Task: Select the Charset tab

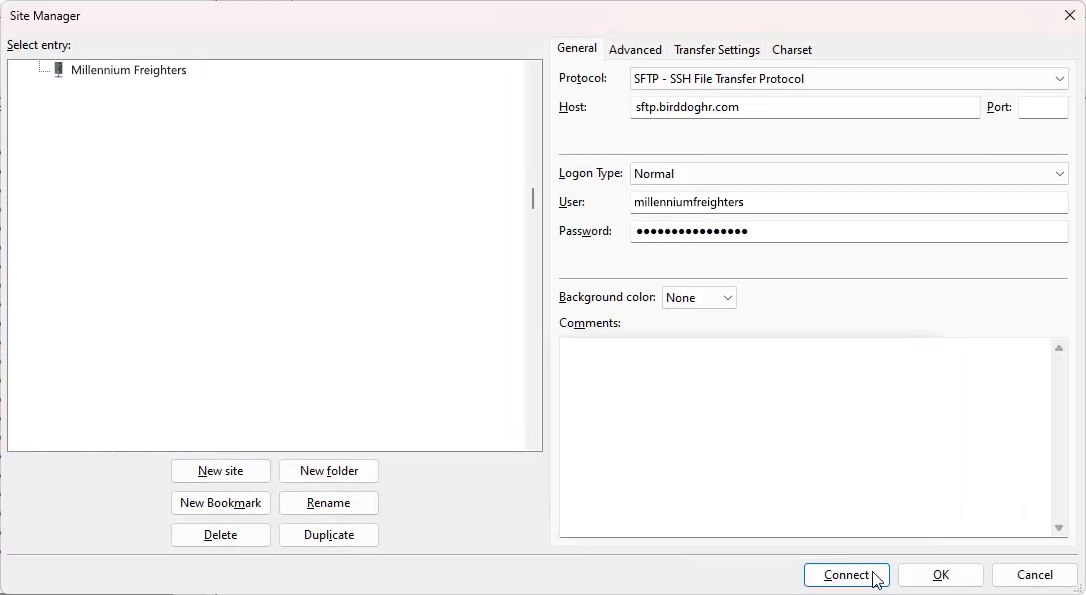Action: pyautogui.click(x=792, y=50)
